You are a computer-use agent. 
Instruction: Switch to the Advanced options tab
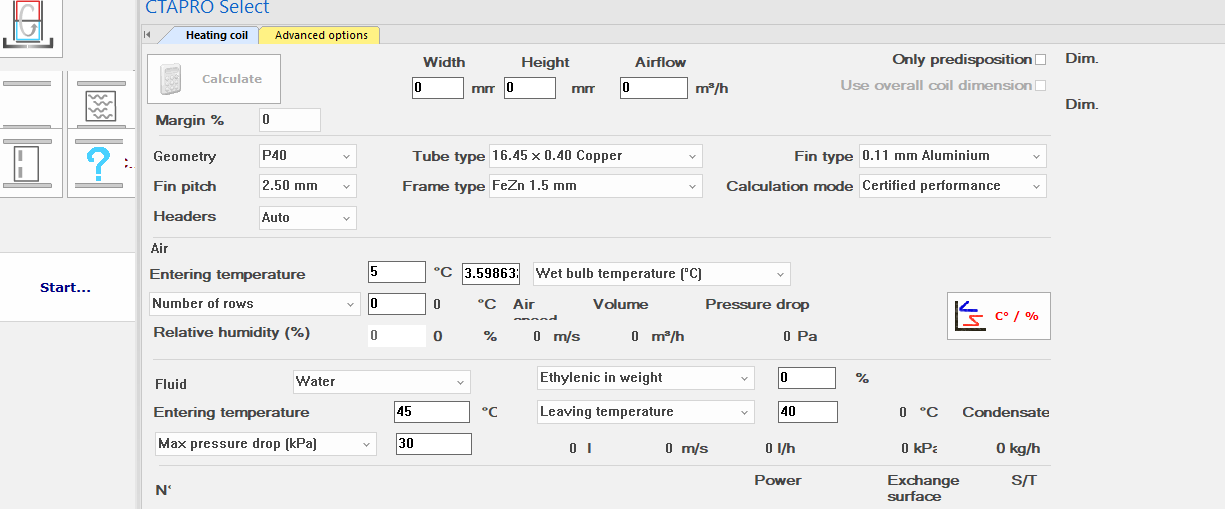[321, 35]
